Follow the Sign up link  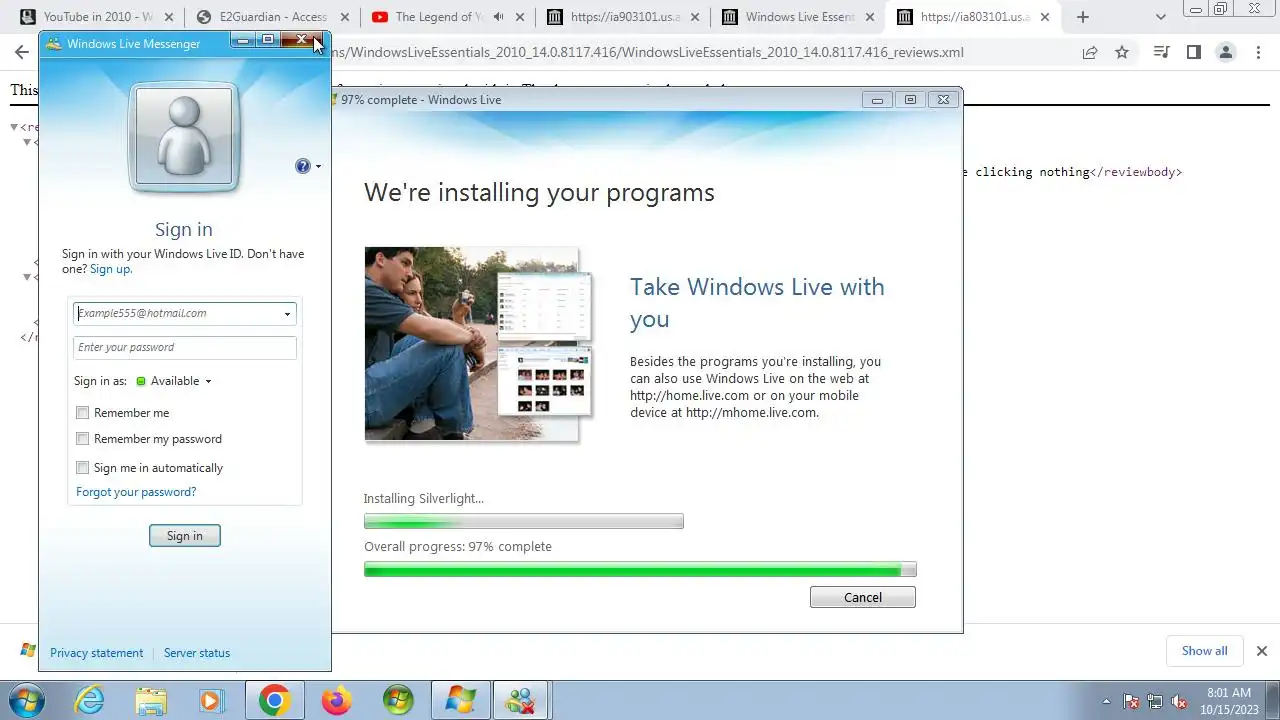click(110, 269)
